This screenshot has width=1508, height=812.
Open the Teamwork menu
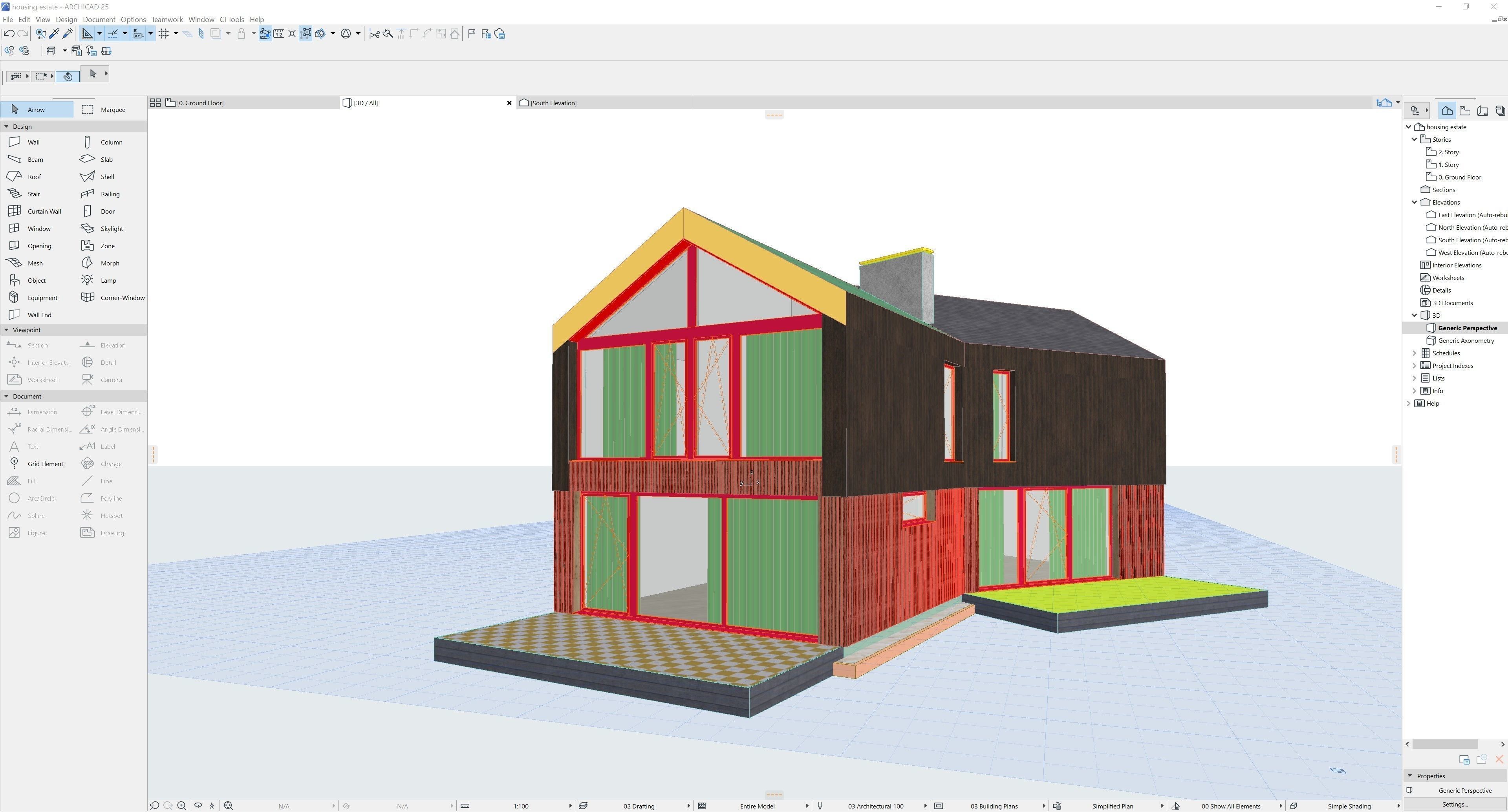pos(167,19)
